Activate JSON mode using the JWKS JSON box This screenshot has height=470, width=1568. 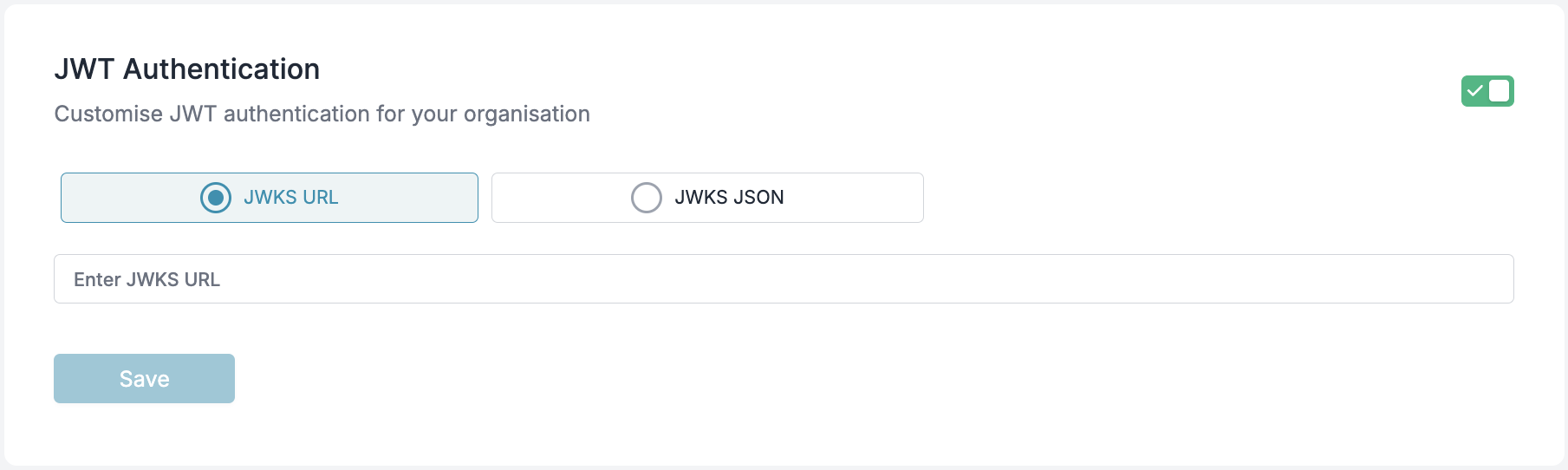point(707,198)
